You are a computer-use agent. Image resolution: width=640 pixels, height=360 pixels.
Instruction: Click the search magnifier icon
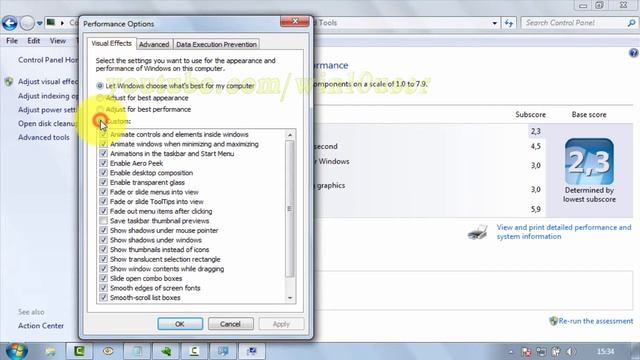pos(631,23)
